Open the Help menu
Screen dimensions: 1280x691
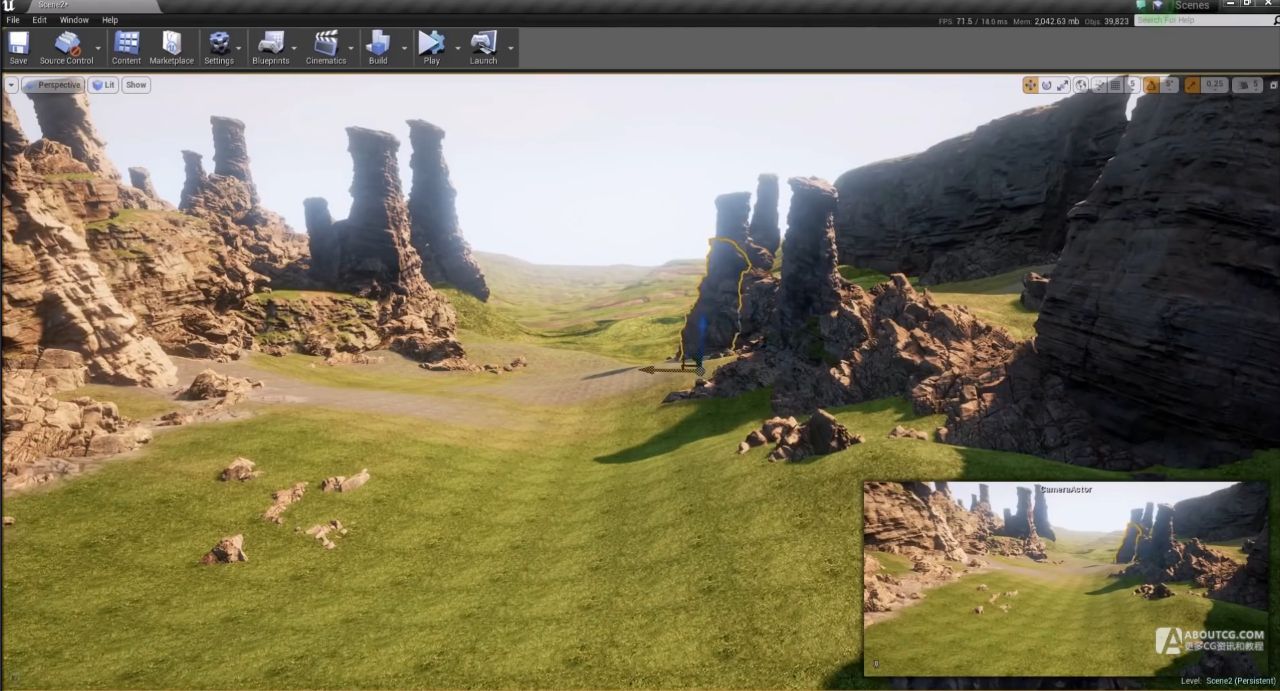[110, 20]
